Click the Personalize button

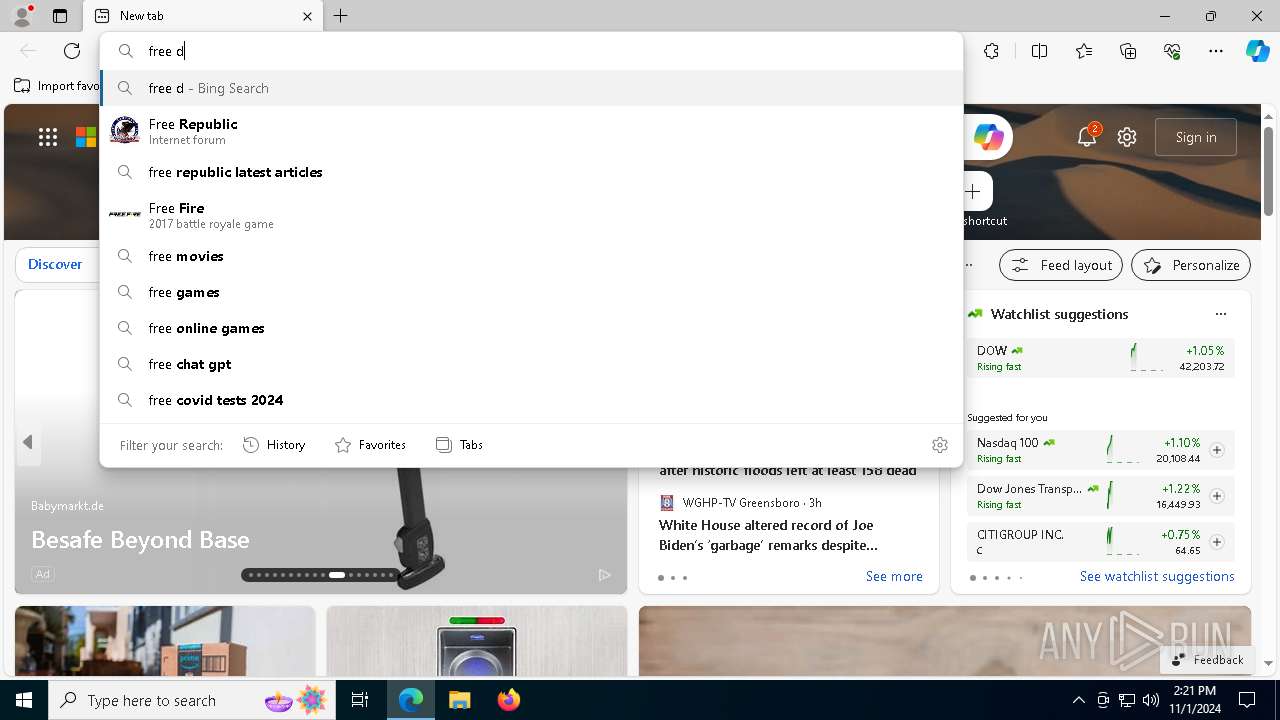(1191, 265)
